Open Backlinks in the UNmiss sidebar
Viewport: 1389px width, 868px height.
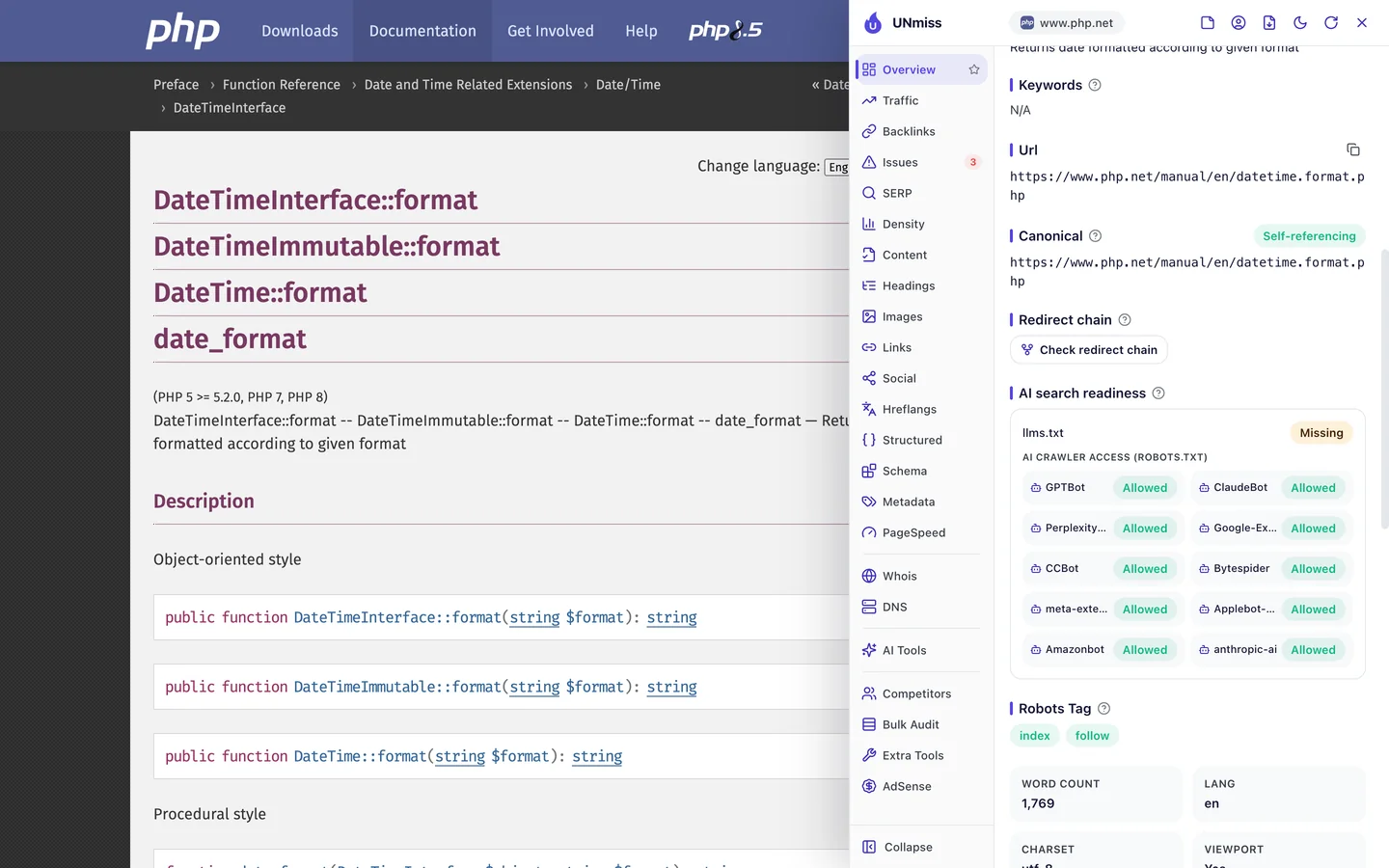[921, 131]
